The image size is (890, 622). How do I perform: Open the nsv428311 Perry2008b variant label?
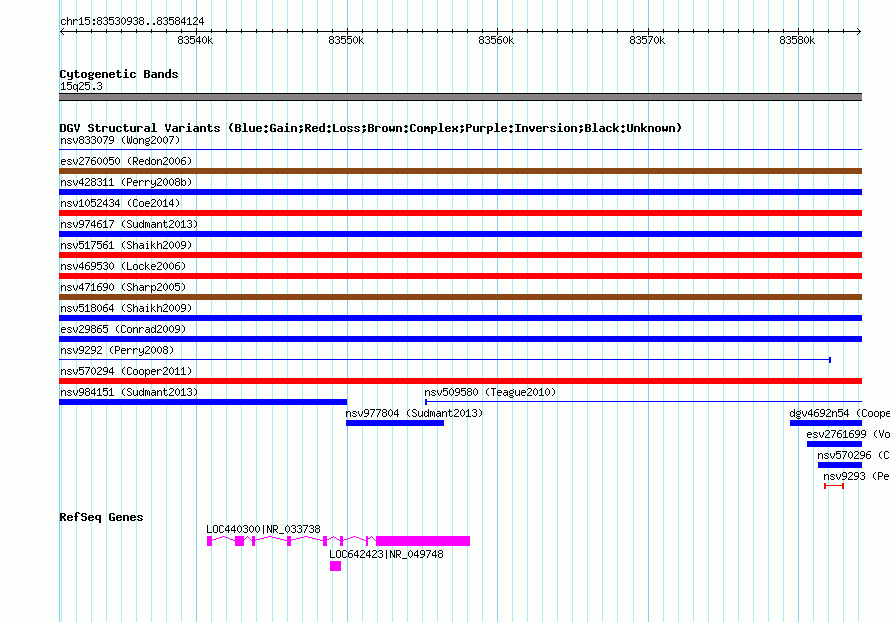pyautogui.click(x=126, y=182)
